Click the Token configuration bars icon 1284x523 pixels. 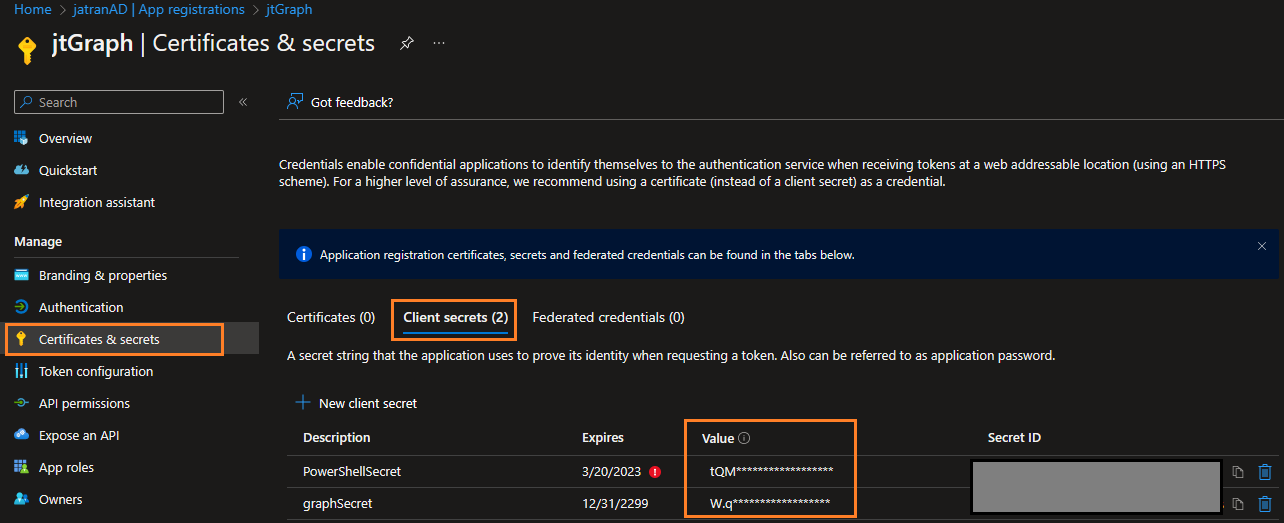coord(21,371)
